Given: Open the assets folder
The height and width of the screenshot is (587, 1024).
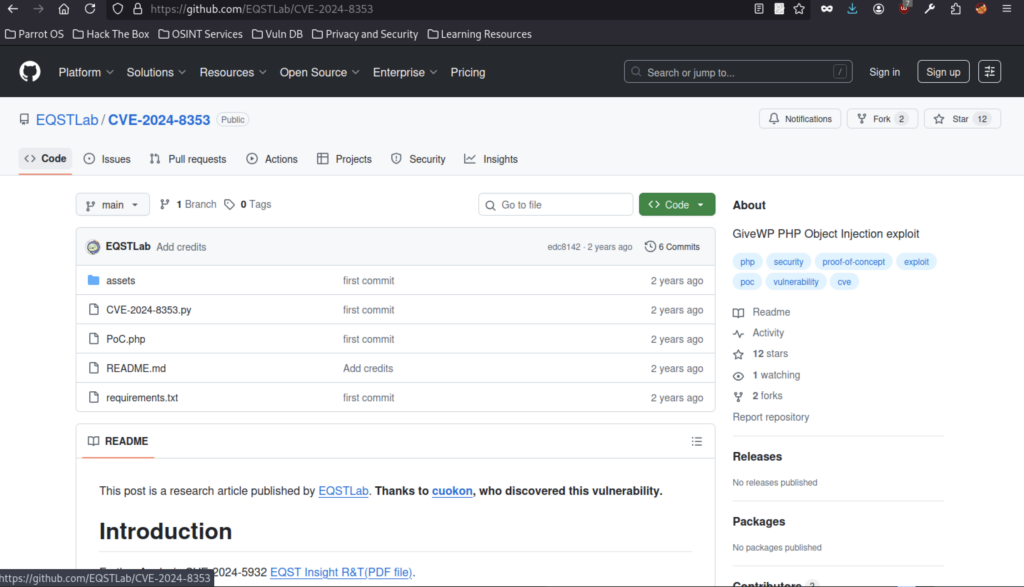Looking at the screenshot, I should click(x=120, y=281).
